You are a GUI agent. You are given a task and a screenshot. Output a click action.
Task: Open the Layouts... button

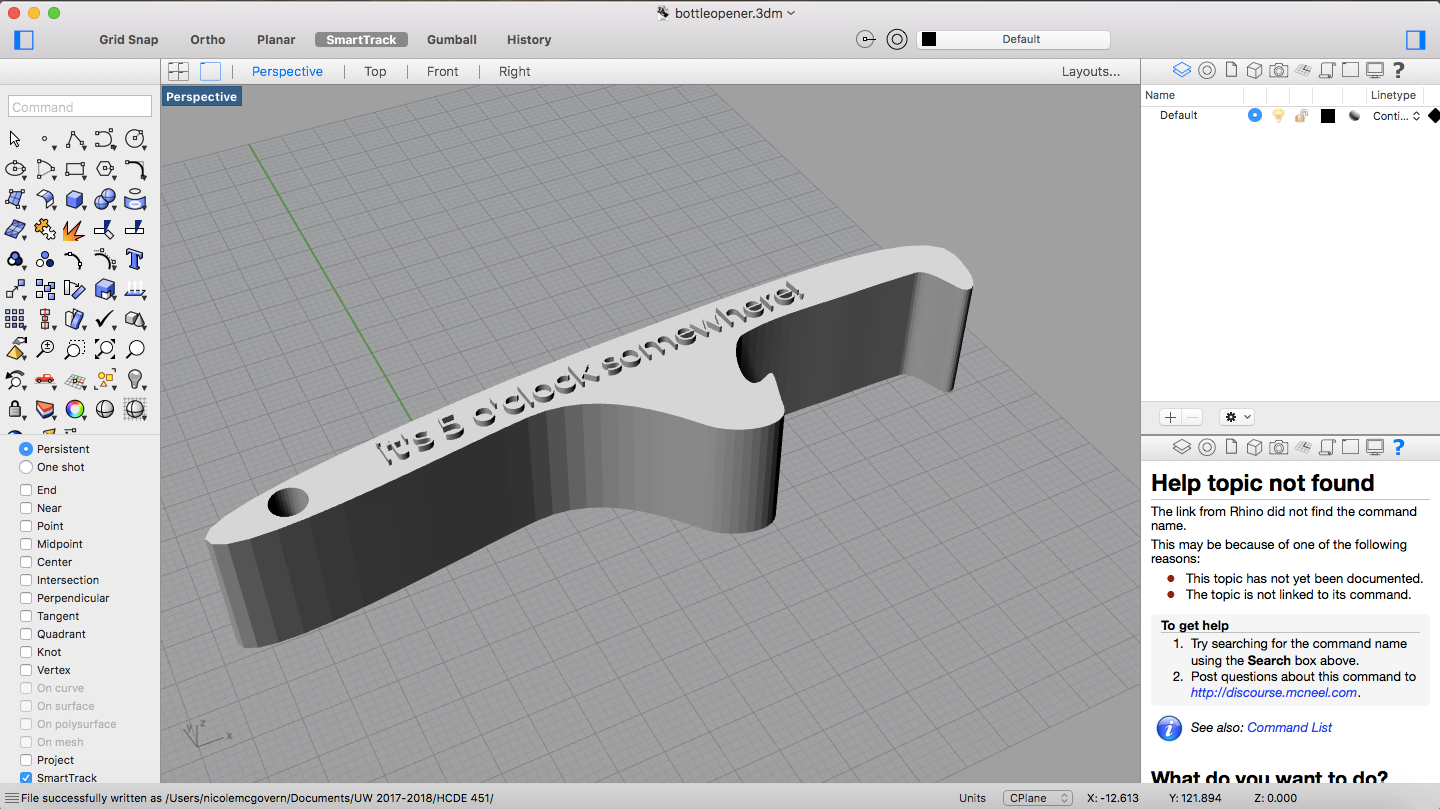coord(1091,71)
